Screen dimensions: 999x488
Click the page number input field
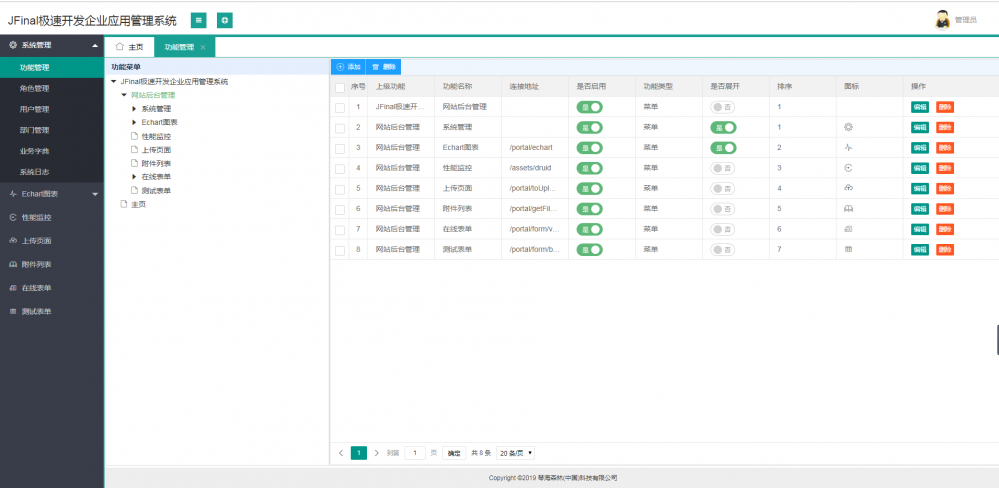(415, 453)
